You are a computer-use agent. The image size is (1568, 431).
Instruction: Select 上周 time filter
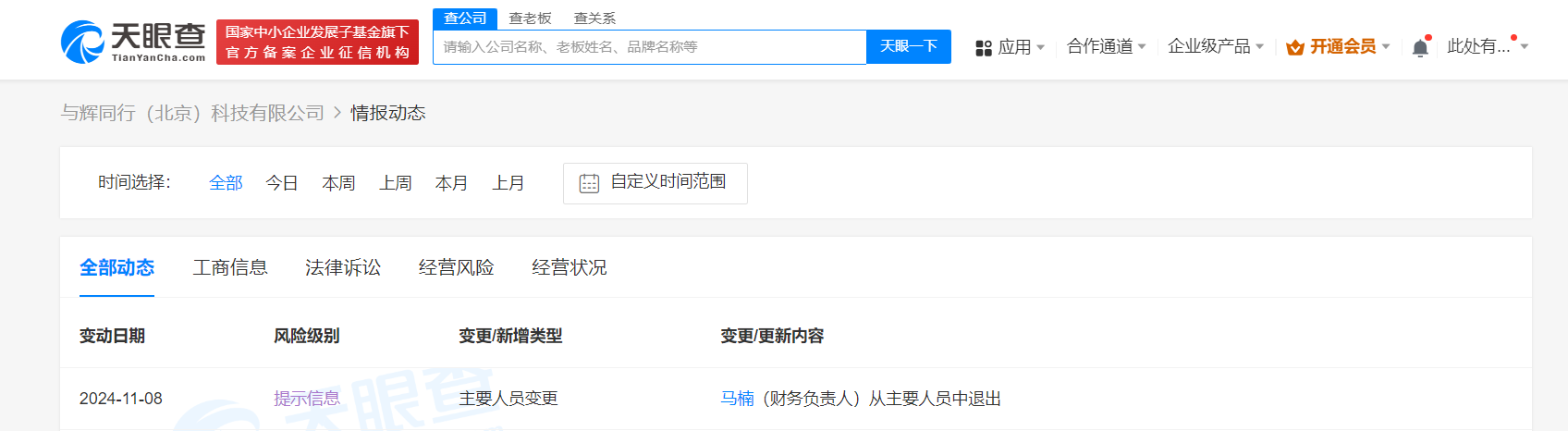pyautogui.click(x=396, y=183)
